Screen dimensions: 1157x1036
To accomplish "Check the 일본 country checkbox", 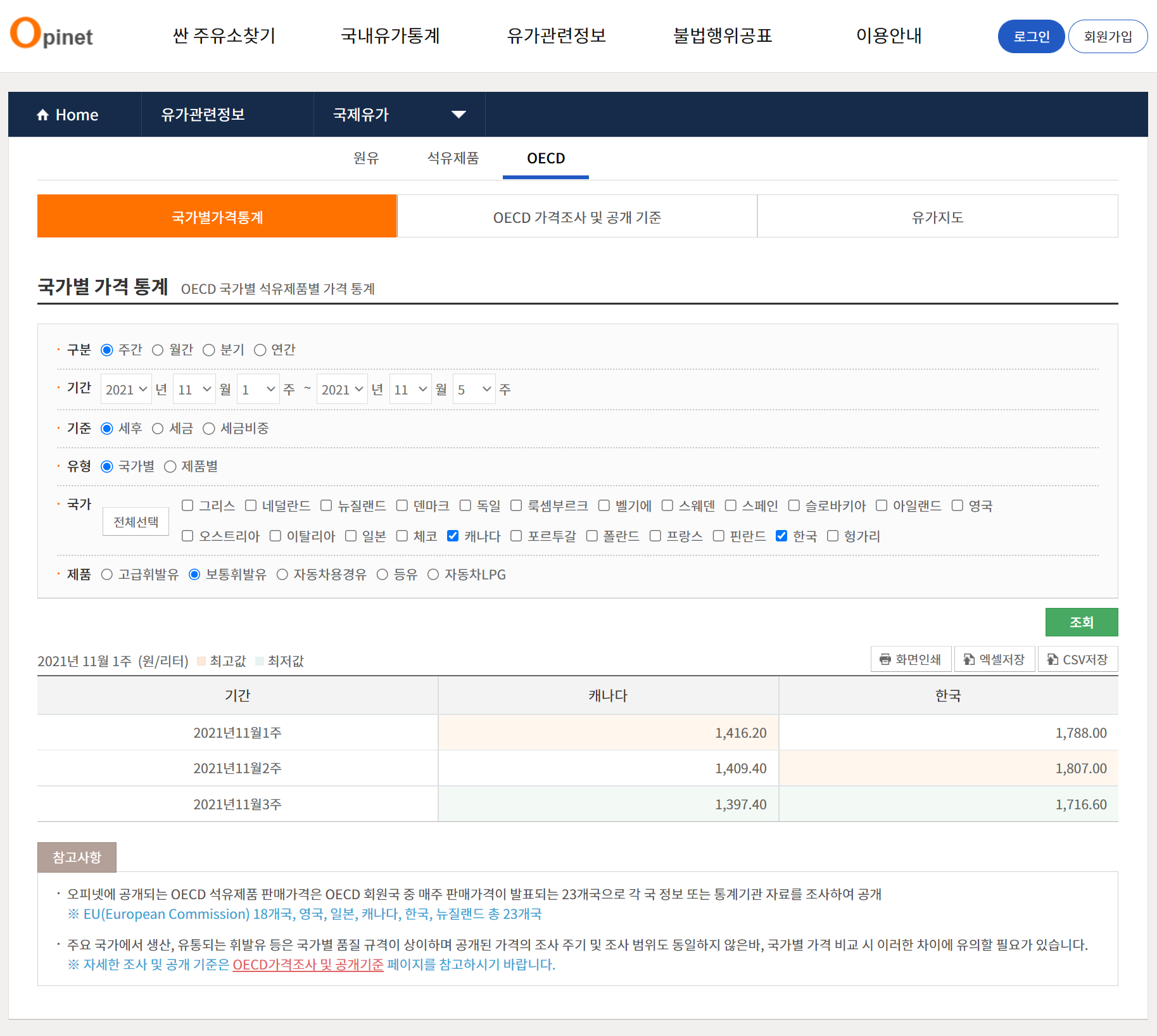I will [351, 536].
